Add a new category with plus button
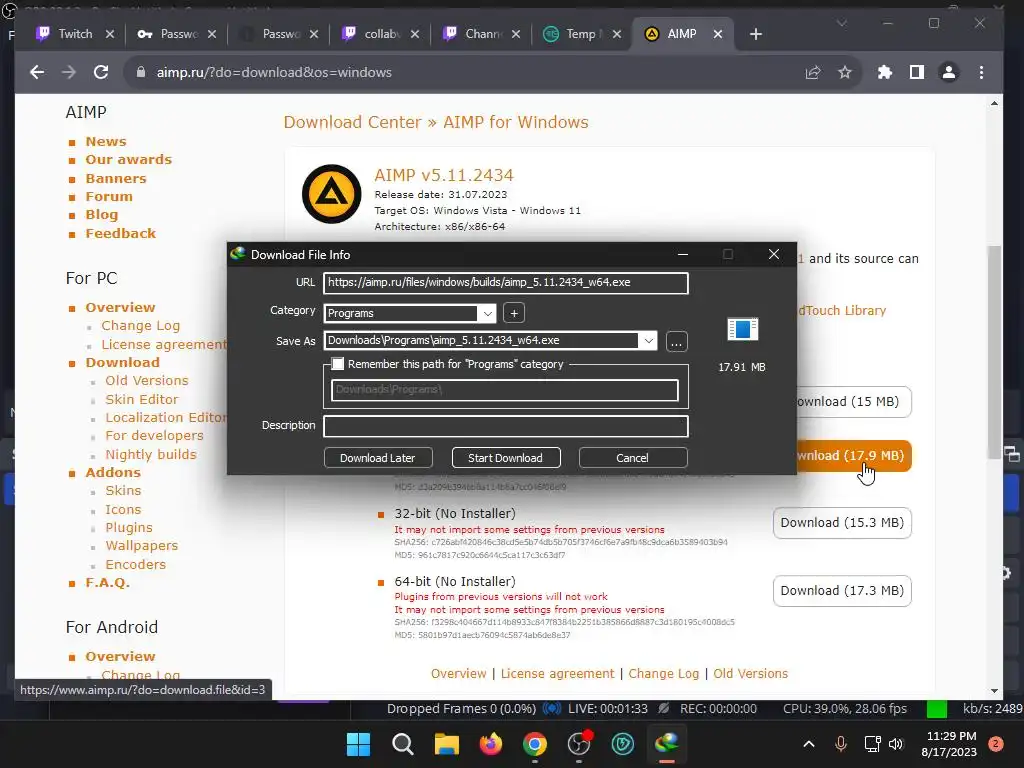The height and width of the screenshot is (768, 1024). [x=514, y=313]
